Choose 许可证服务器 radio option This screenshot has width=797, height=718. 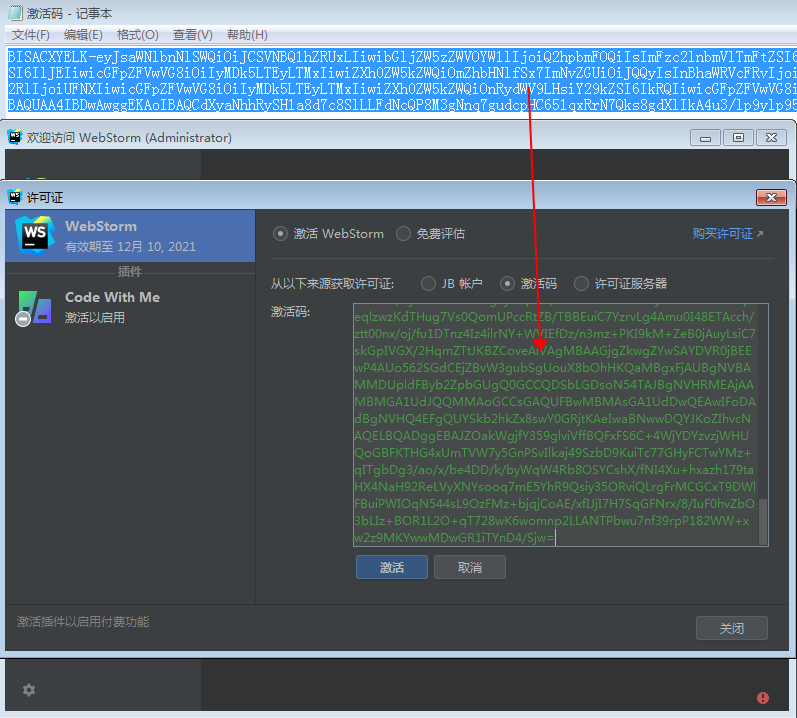click(x=581, y=283)
